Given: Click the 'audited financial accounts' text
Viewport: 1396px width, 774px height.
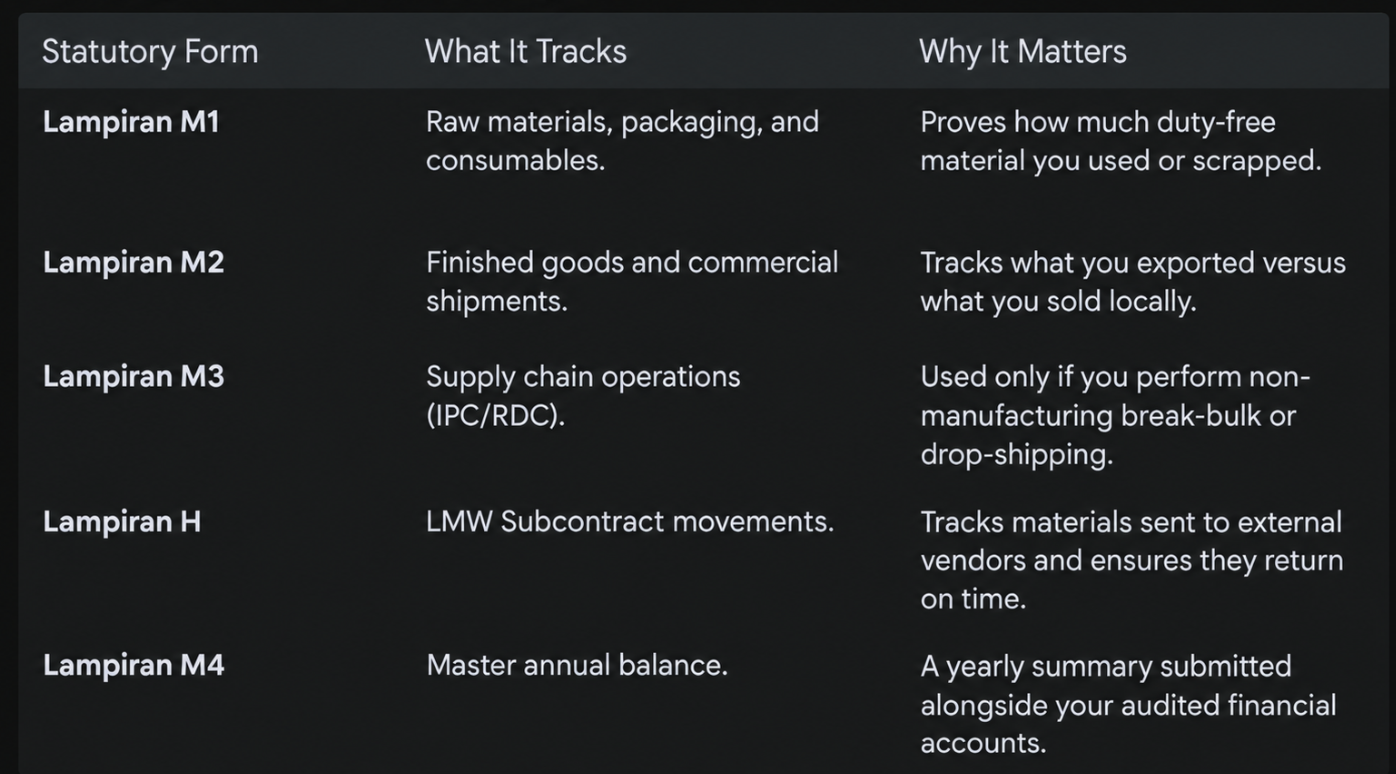Looking at the screenshot, I should coord(1128,724).
